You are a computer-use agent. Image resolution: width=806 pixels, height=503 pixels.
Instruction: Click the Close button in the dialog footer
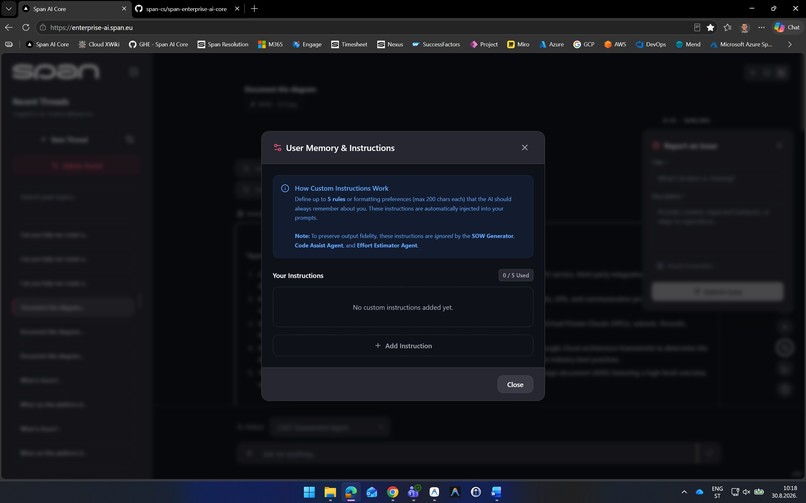515,384
